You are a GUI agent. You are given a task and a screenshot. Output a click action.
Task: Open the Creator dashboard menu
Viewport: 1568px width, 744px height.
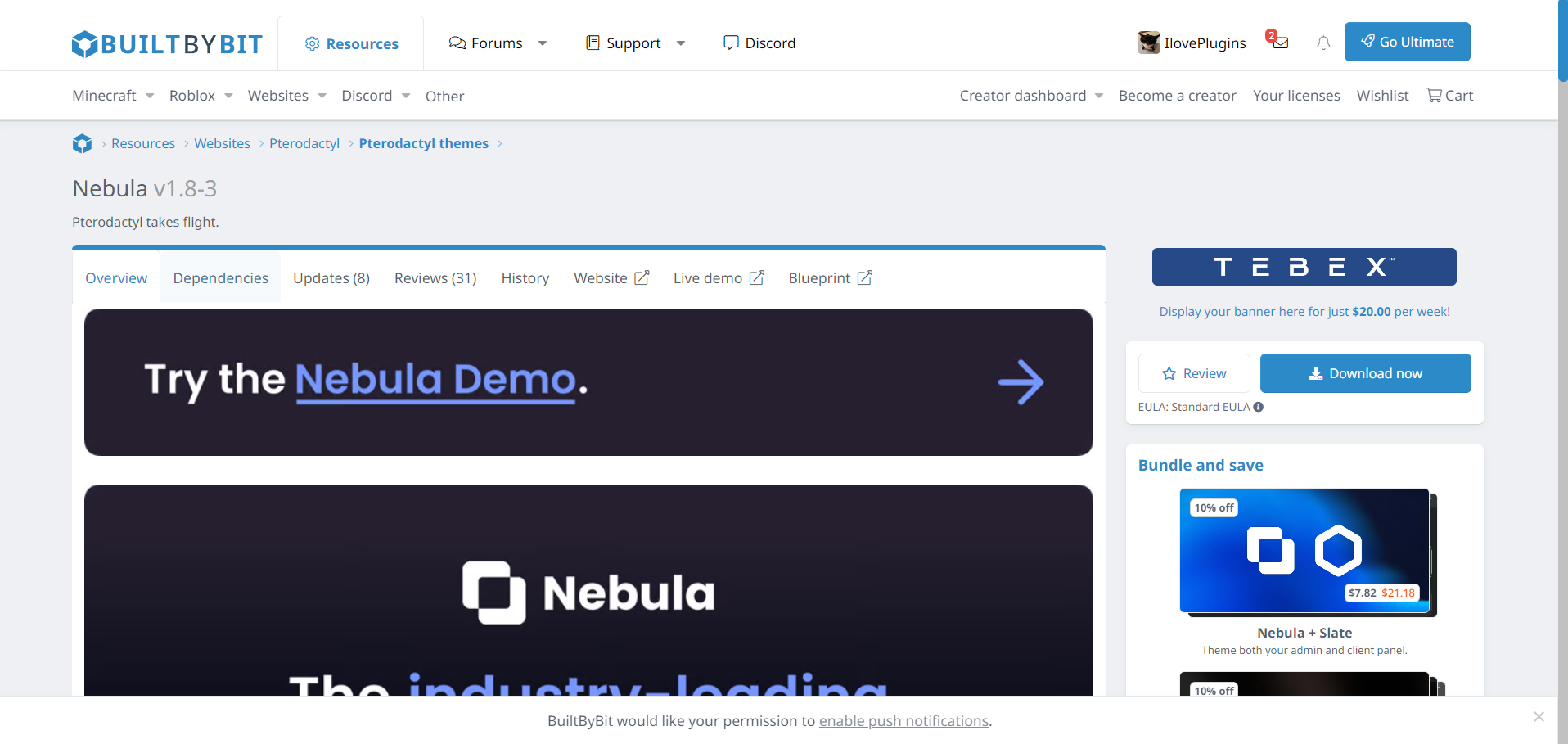point(1023,96)
